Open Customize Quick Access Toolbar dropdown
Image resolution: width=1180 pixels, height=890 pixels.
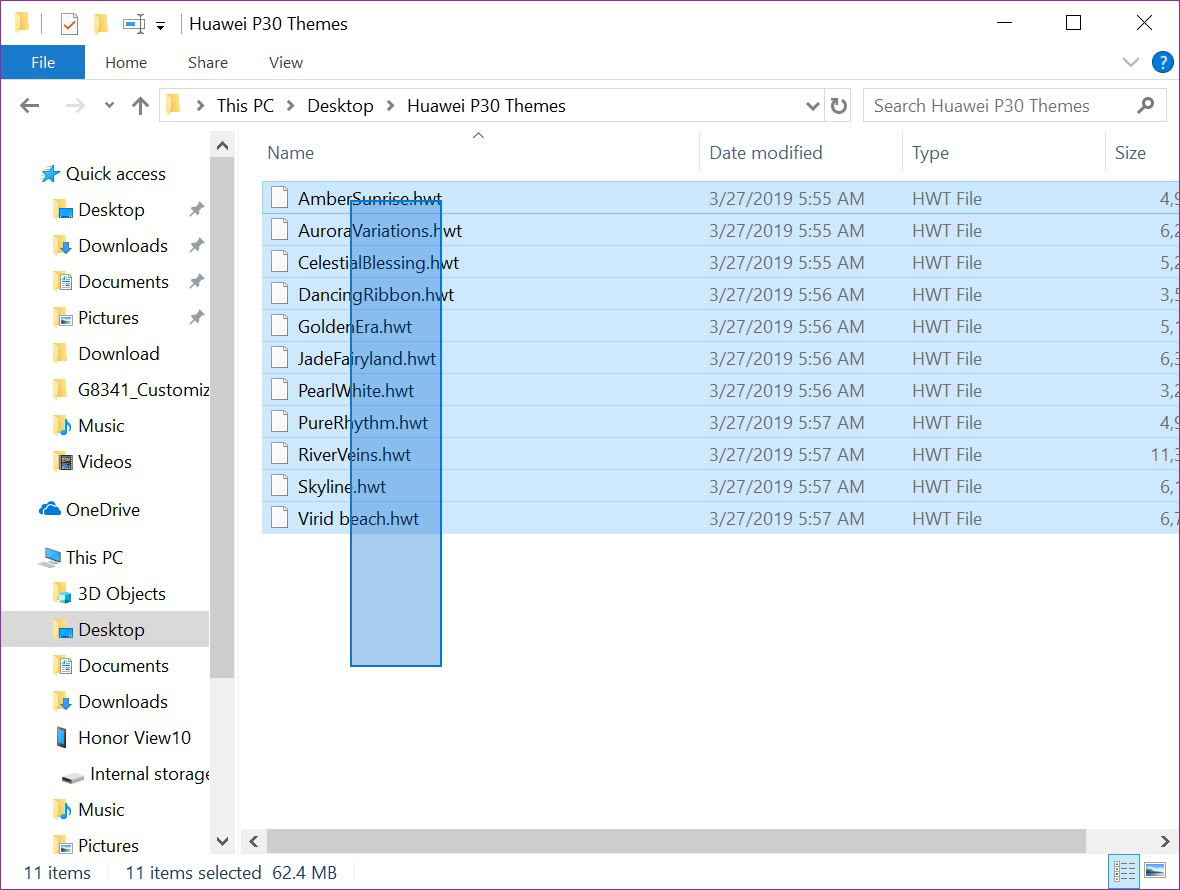coord(160,26)
